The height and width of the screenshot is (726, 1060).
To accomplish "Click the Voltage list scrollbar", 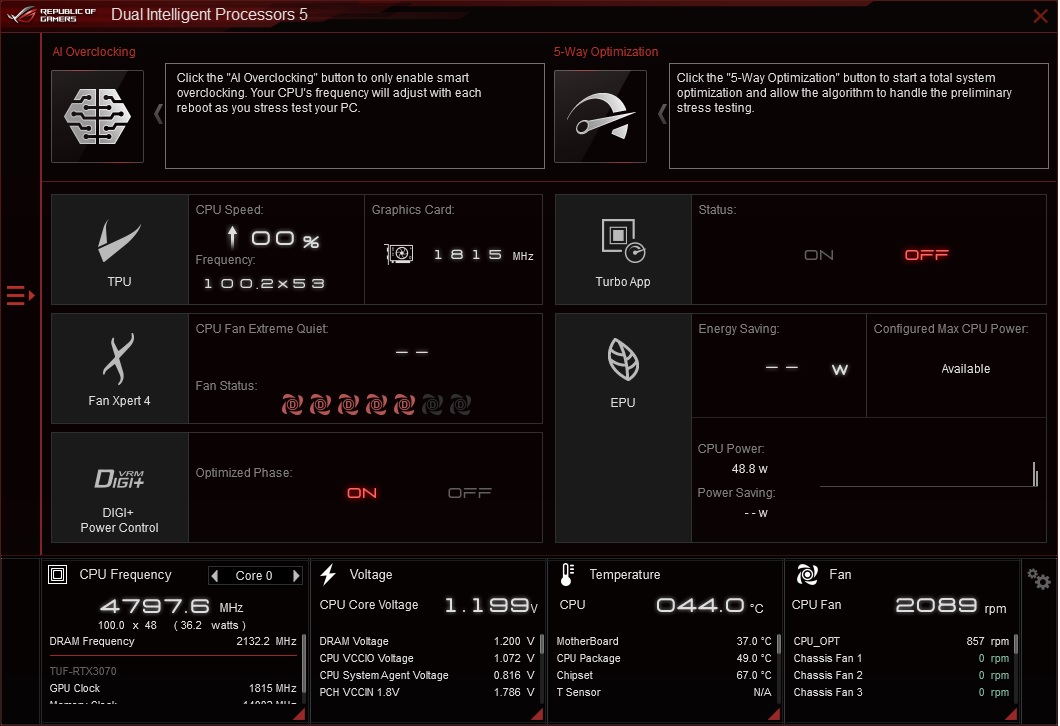I will (x=541, y=644).
